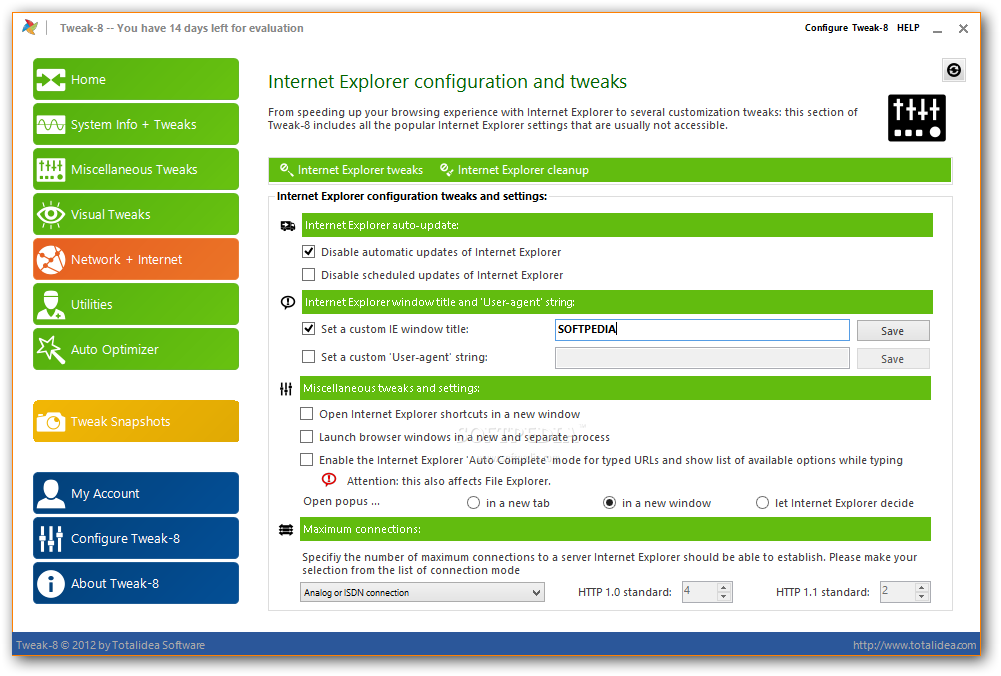Click the red attention warning icon
1001x676 pixels.
329,480
